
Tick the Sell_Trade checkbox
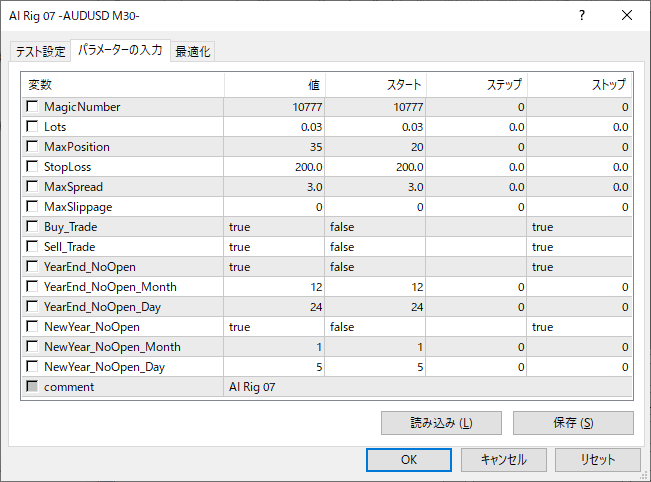(32, 246)
